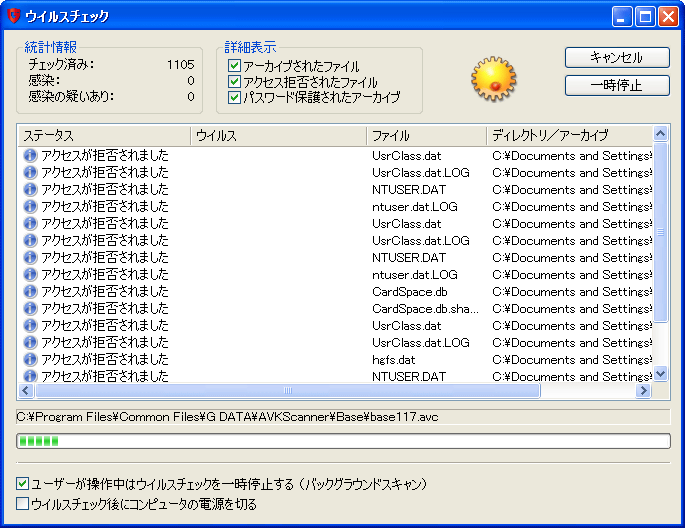The image size is (685, 528).
Task: Click the green scan progress bar
Action: click(343, 441)
